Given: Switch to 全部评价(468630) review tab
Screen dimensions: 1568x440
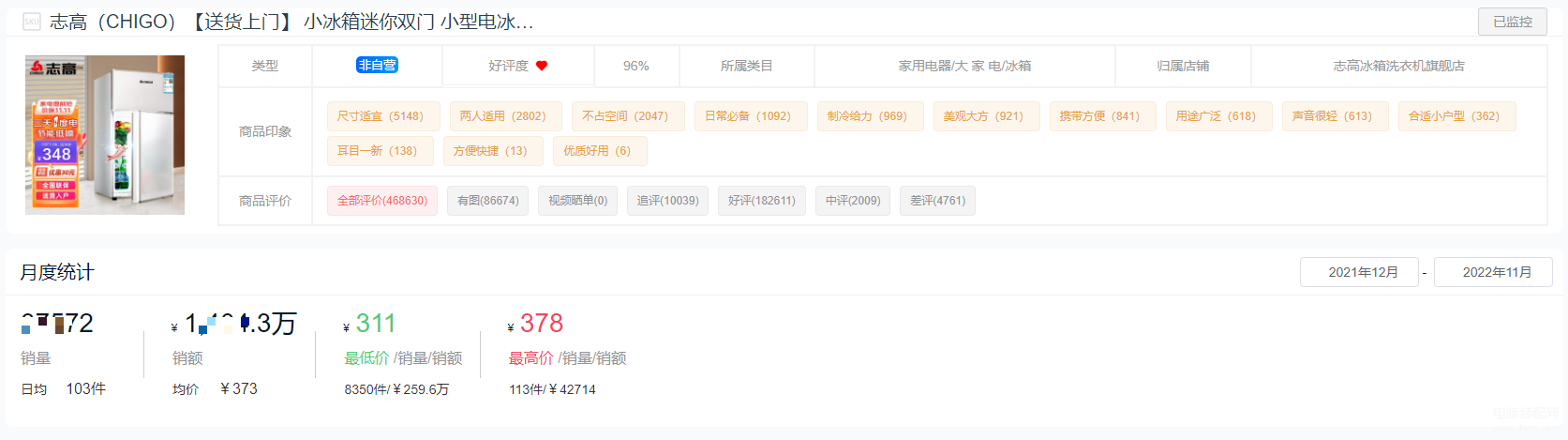Looking at the screenshot, I should point(382,201).
